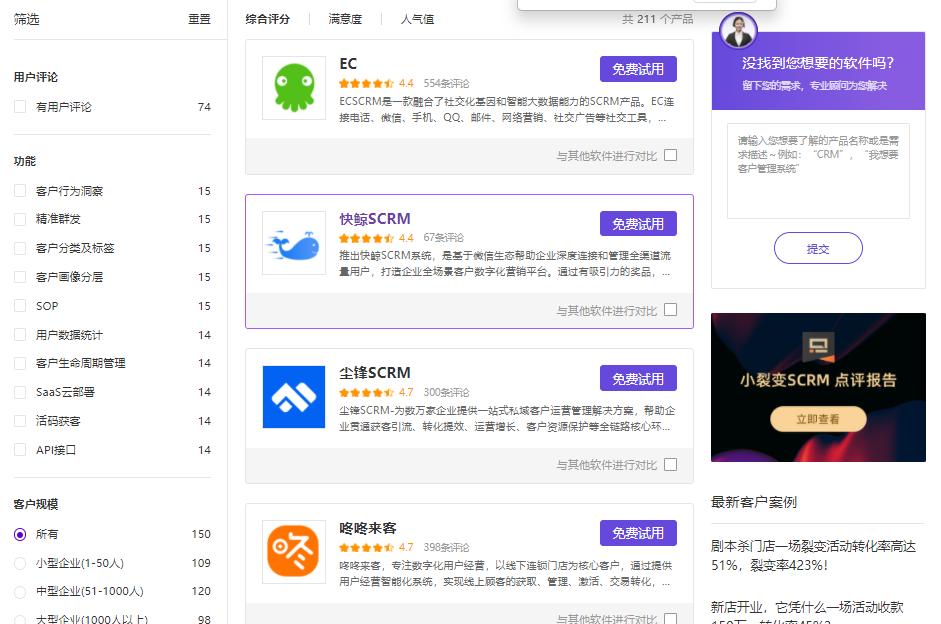Click the 快鲸SCRM whale logo
Viewport: 941px width, 624px height.
pyautogui.click(x=294, y=243)
